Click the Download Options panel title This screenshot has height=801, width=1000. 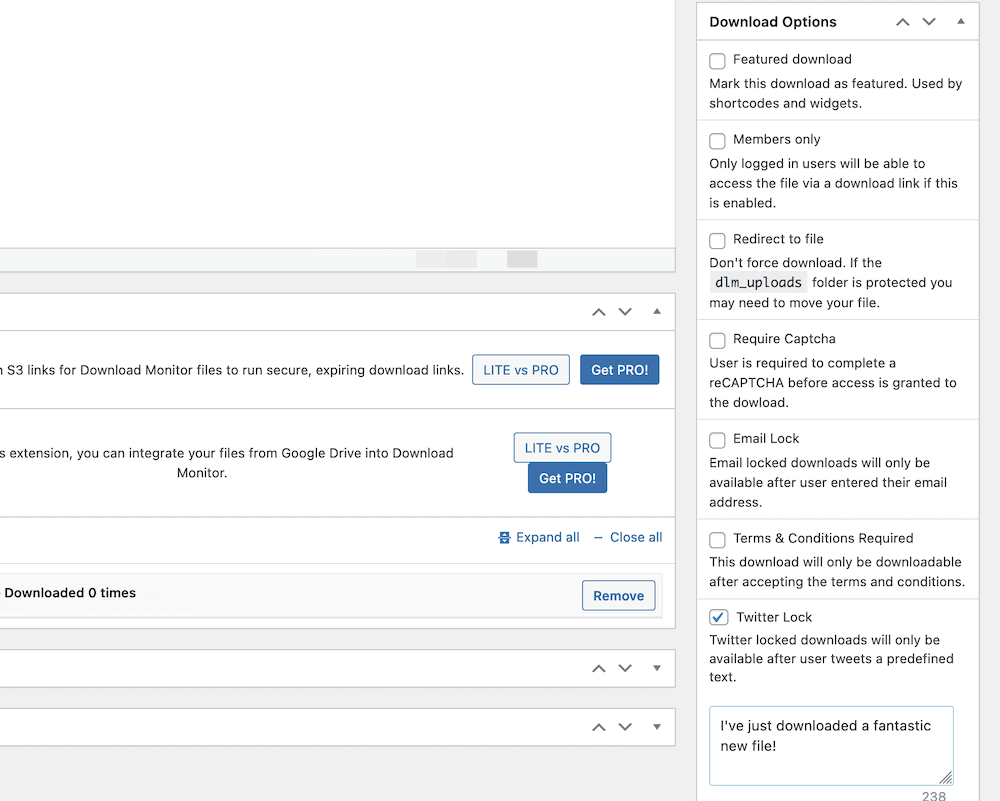773,22
